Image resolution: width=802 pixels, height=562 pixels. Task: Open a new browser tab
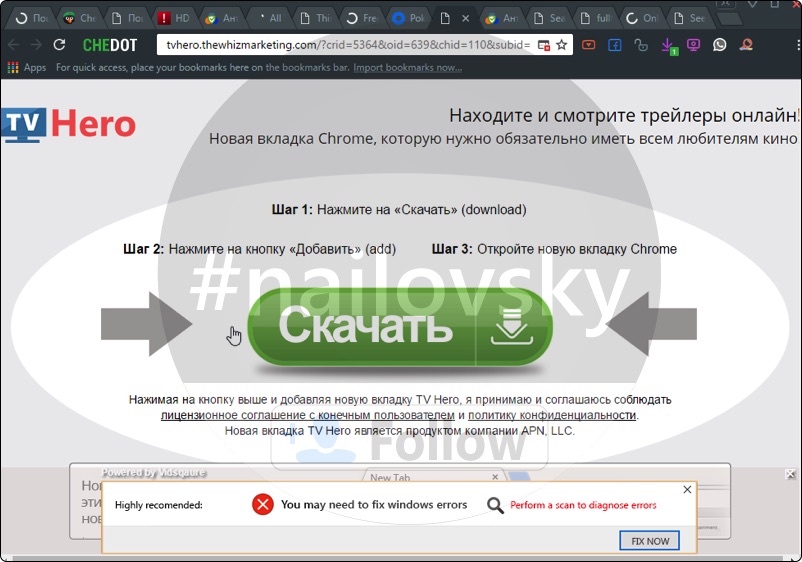tap(729, 19)
